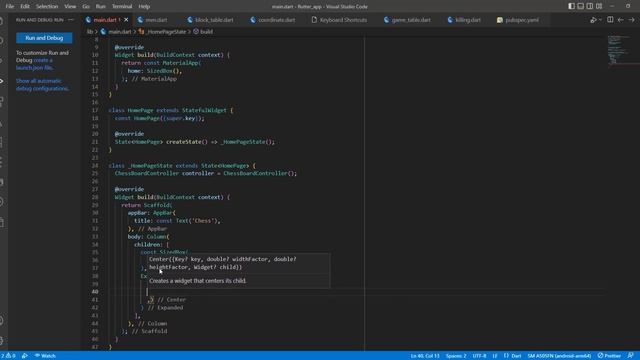The height and width of the screenshot is (360, 640).
Task: Select the Dart language mode
Action: [x=512, y=356]
